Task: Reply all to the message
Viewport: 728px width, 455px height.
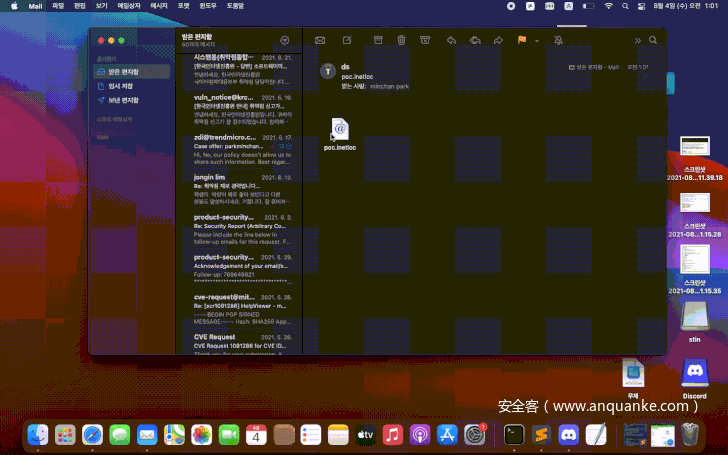Action: pos(474,40)
